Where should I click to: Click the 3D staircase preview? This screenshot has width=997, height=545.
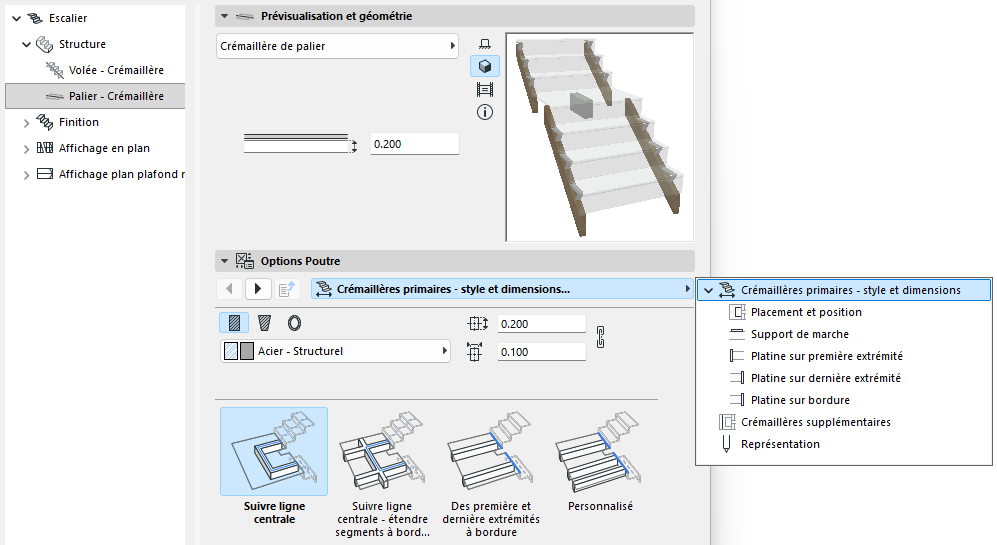pyautogui.click(x=600, y=137)
